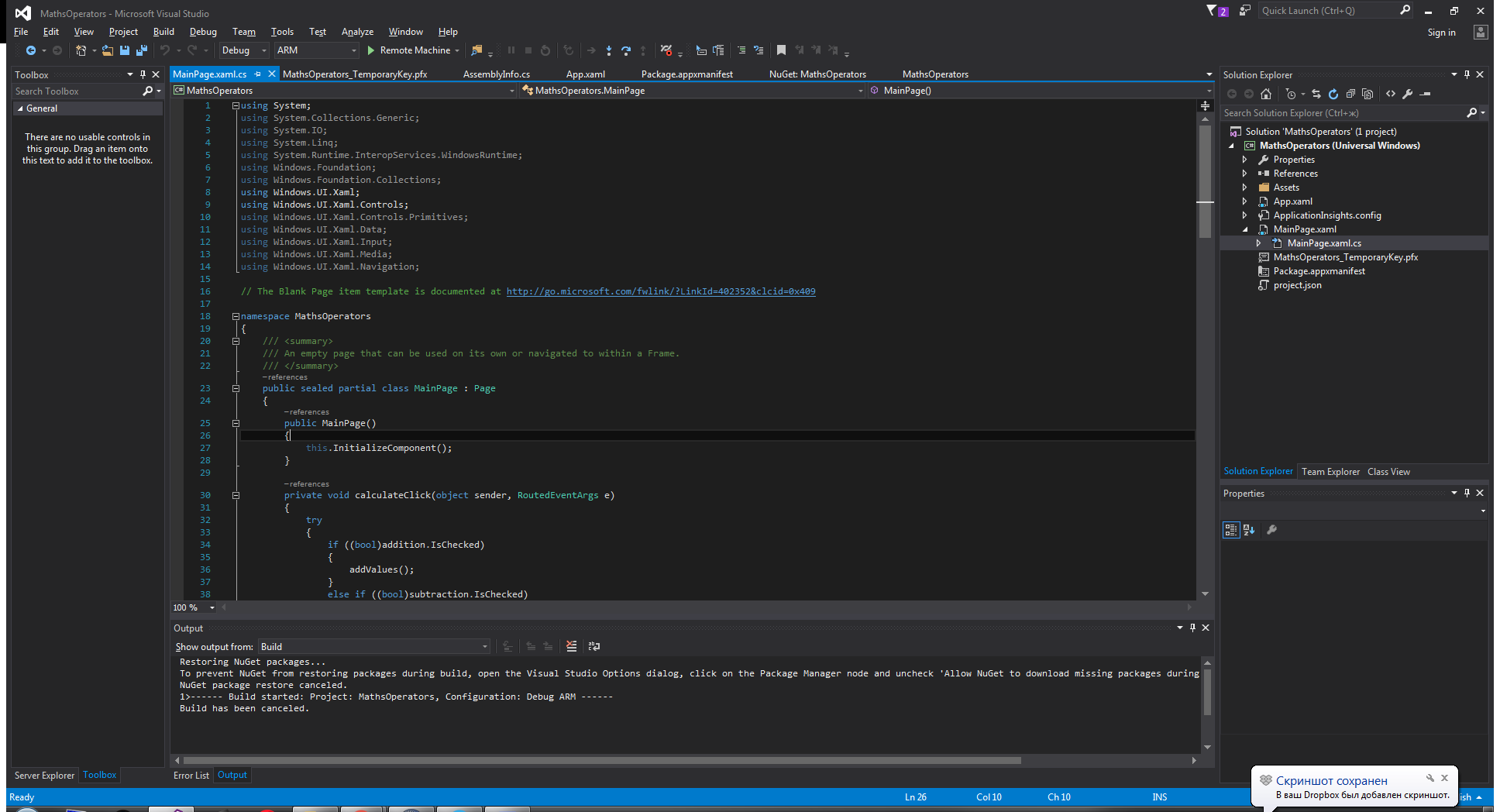
Task: Open MathsOperators.MainPage class dropdown
Action: (693, 91)
